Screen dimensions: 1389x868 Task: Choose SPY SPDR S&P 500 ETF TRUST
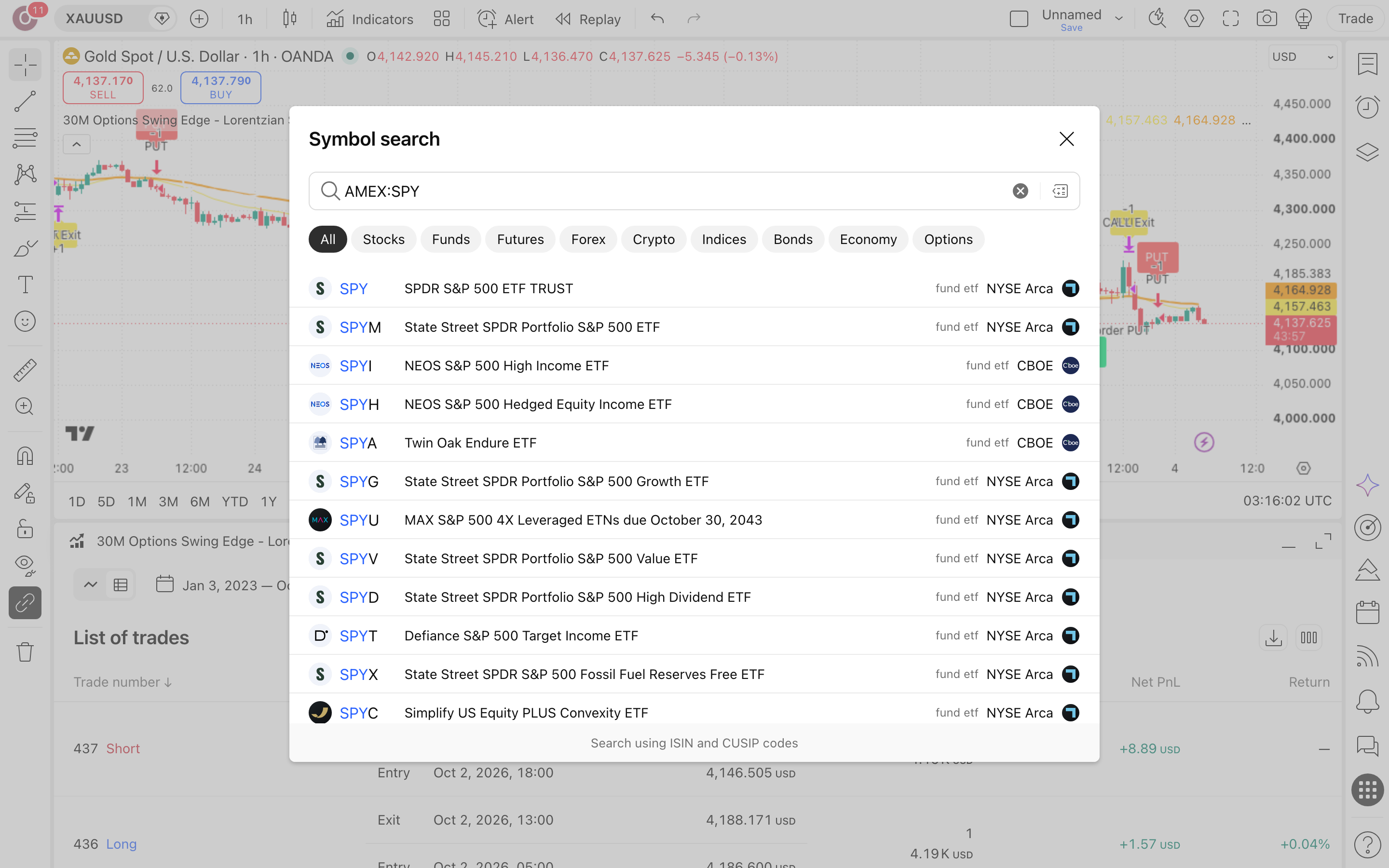coord(694,288)
